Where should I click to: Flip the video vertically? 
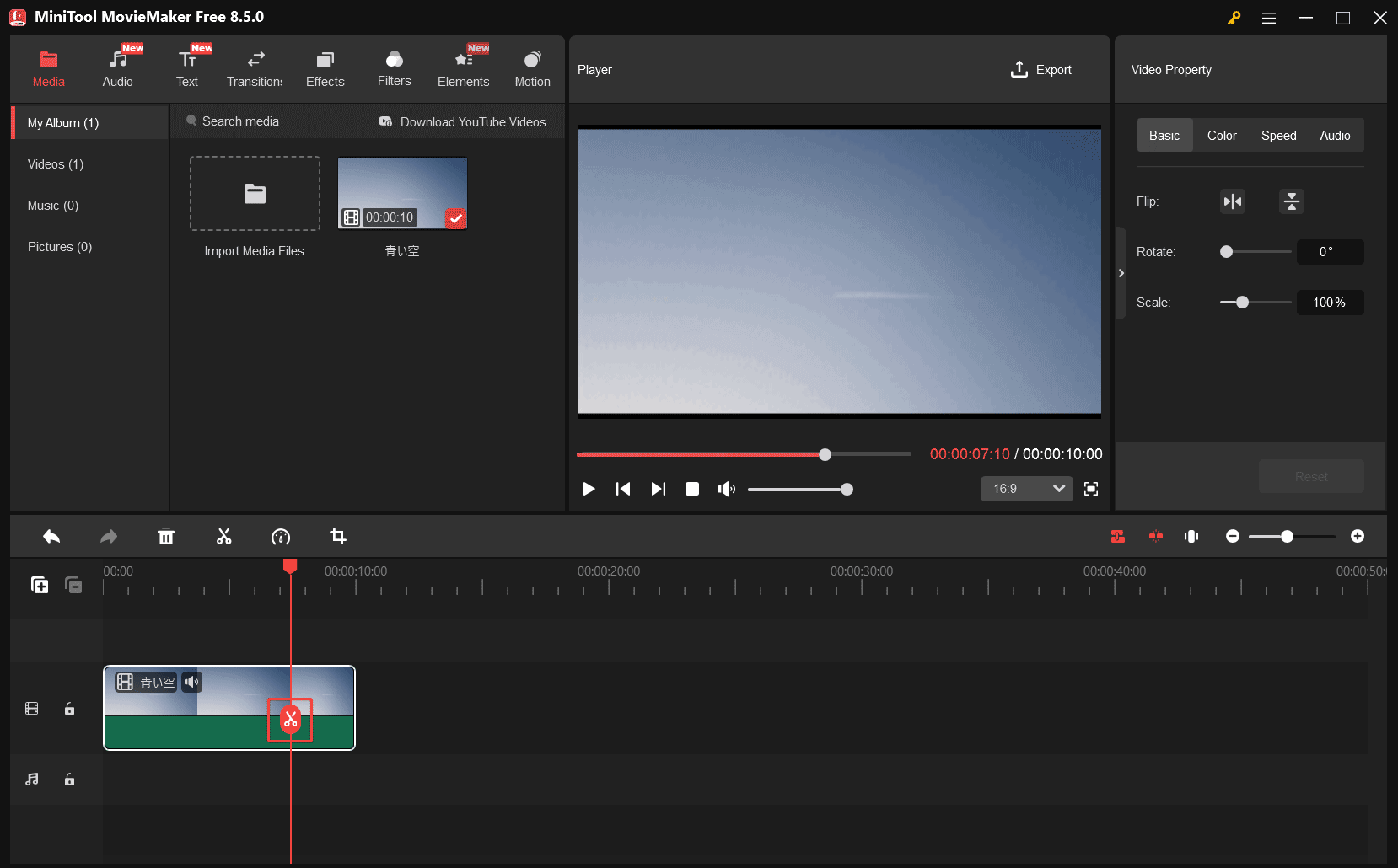1291,201
